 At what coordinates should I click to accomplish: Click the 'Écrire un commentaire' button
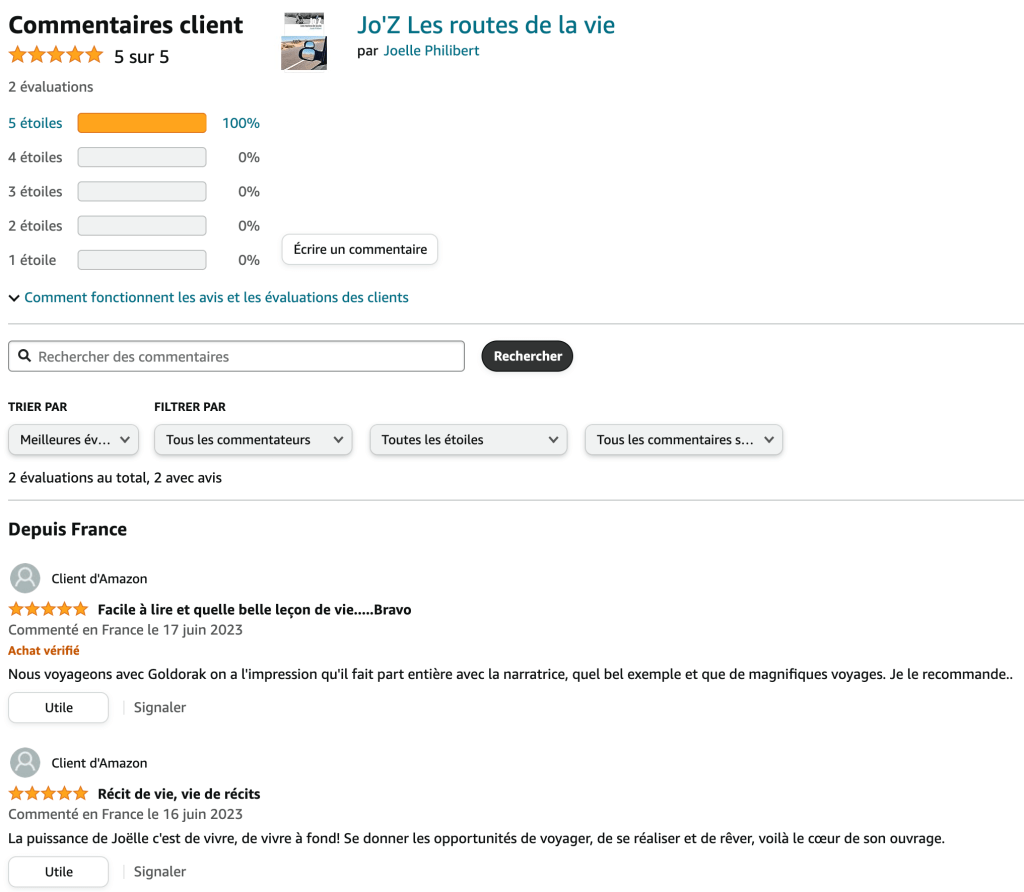coord(360,249)
